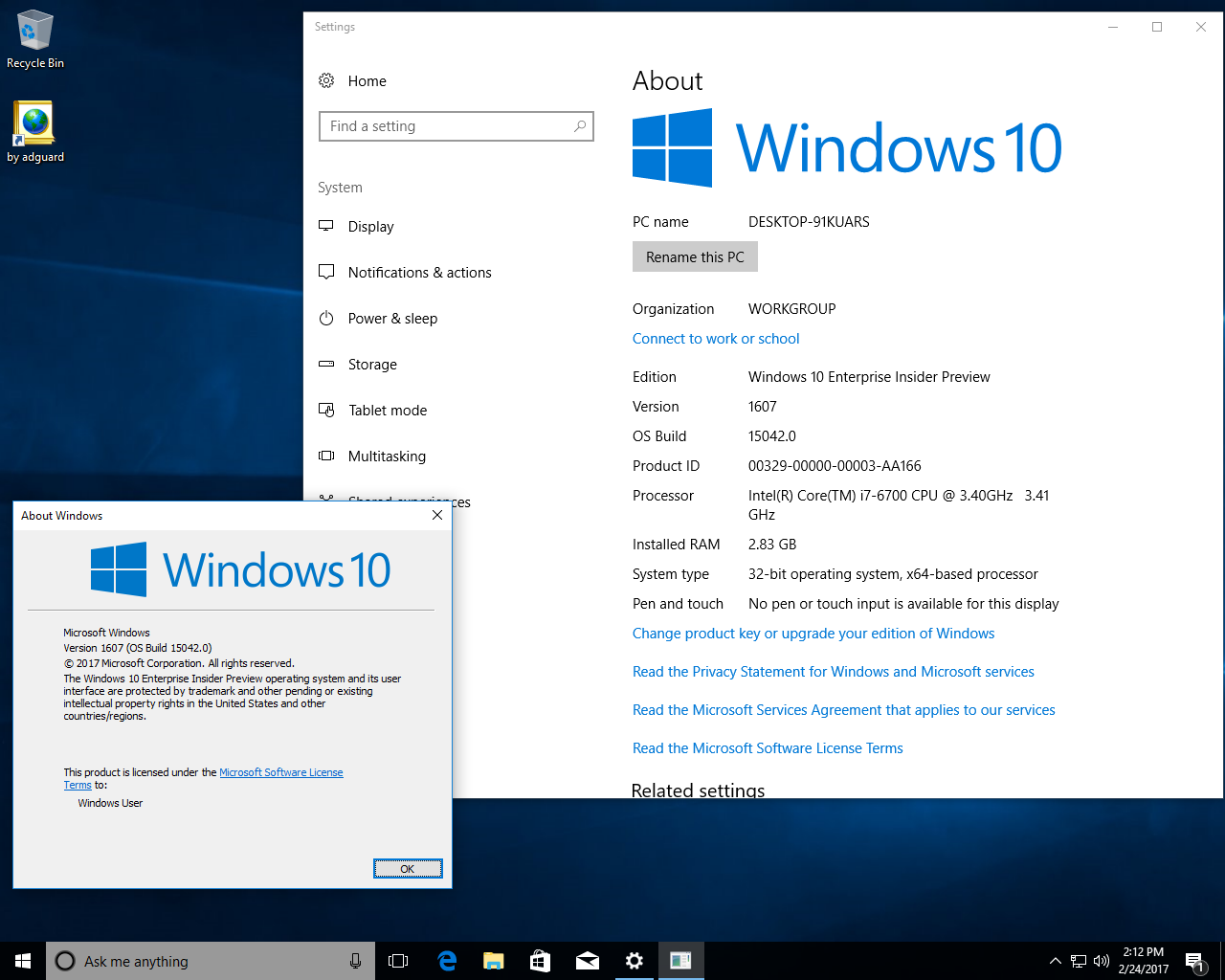Click the search magnifier in Find a setting

pos(580,126)
